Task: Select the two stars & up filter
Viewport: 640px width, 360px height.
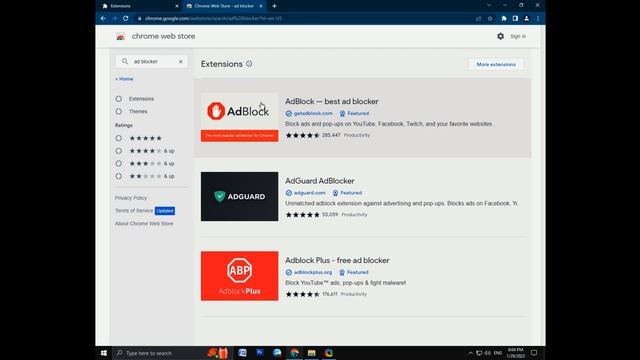Action: [x=118, y=176]
